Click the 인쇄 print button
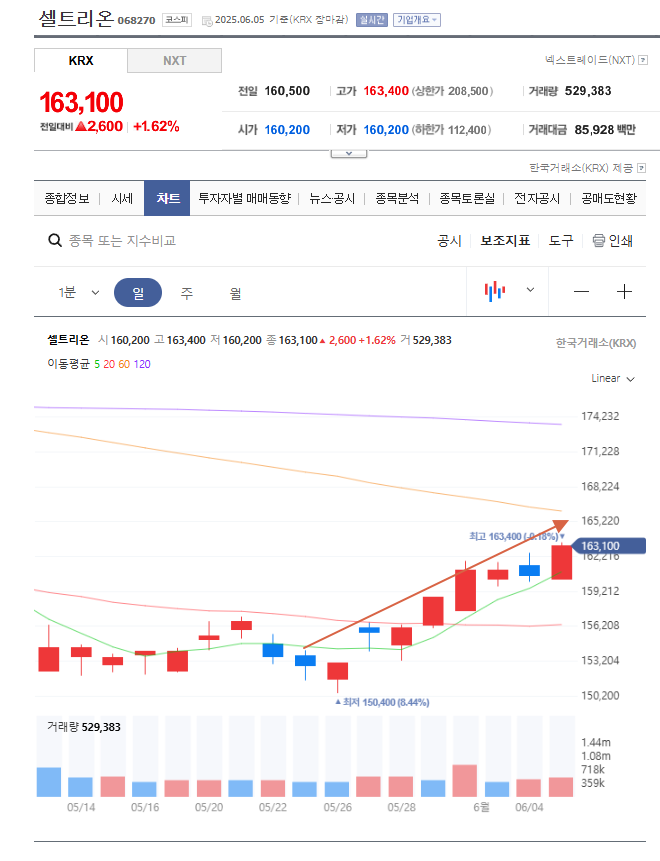Image resolution: width=660 pixels, height=861 pixels. coord(612,241)
